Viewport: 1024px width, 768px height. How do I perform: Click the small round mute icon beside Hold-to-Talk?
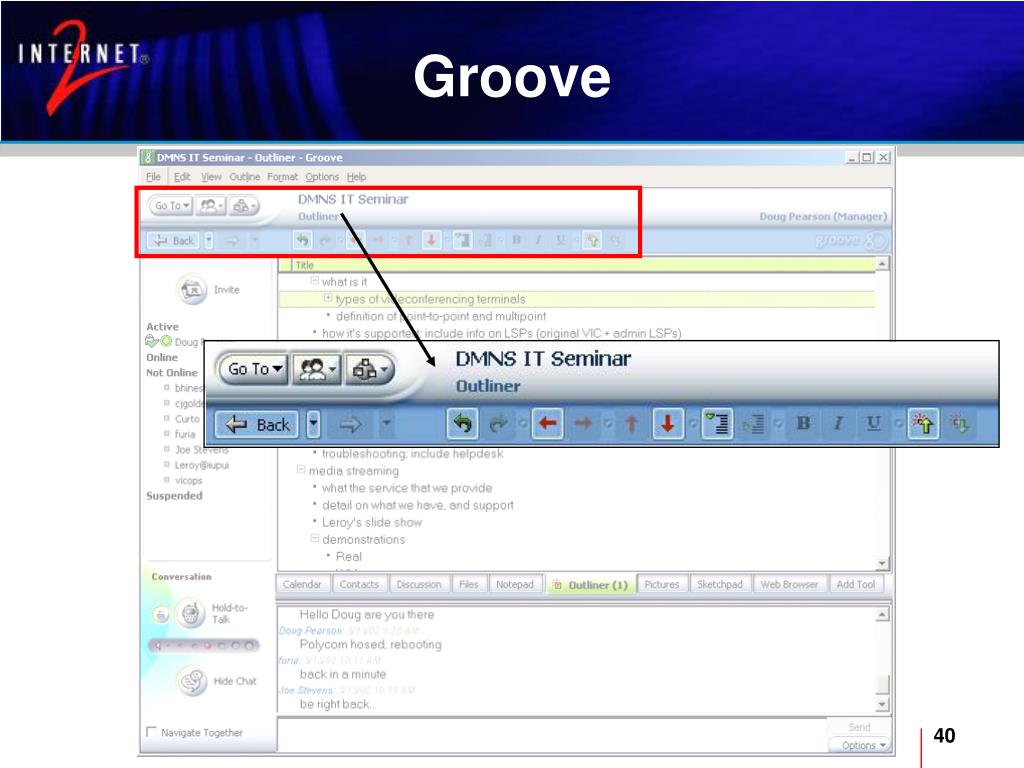coord(161,615)
